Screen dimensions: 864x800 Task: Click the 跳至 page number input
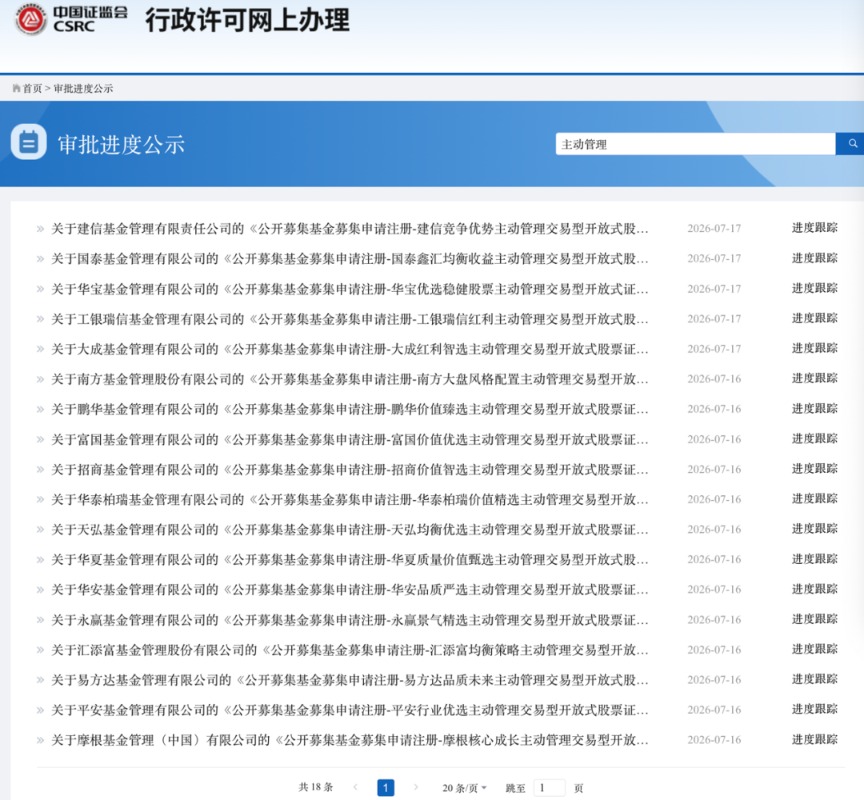pyautogui.click(x=549, y=788)
